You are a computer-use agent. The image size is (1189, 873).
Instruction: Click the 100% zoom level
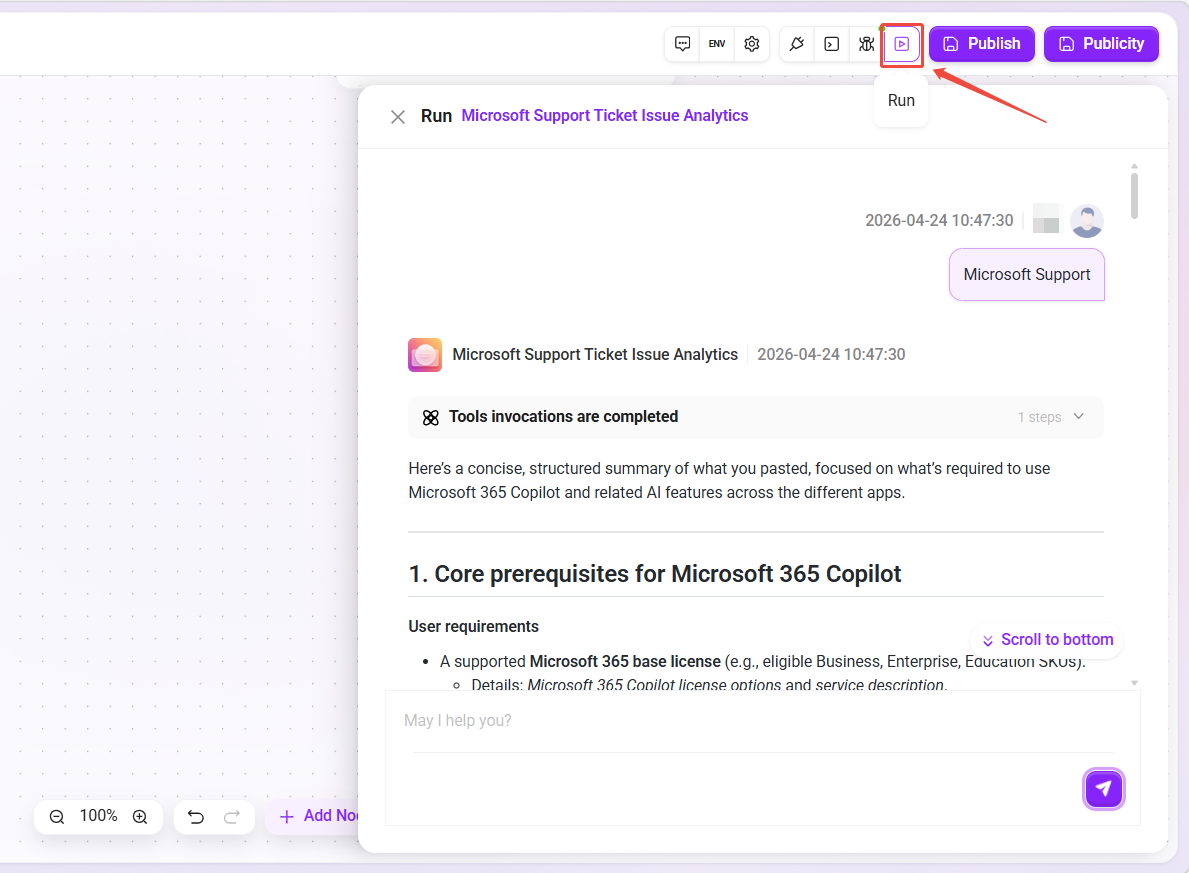tap(99, 816)
